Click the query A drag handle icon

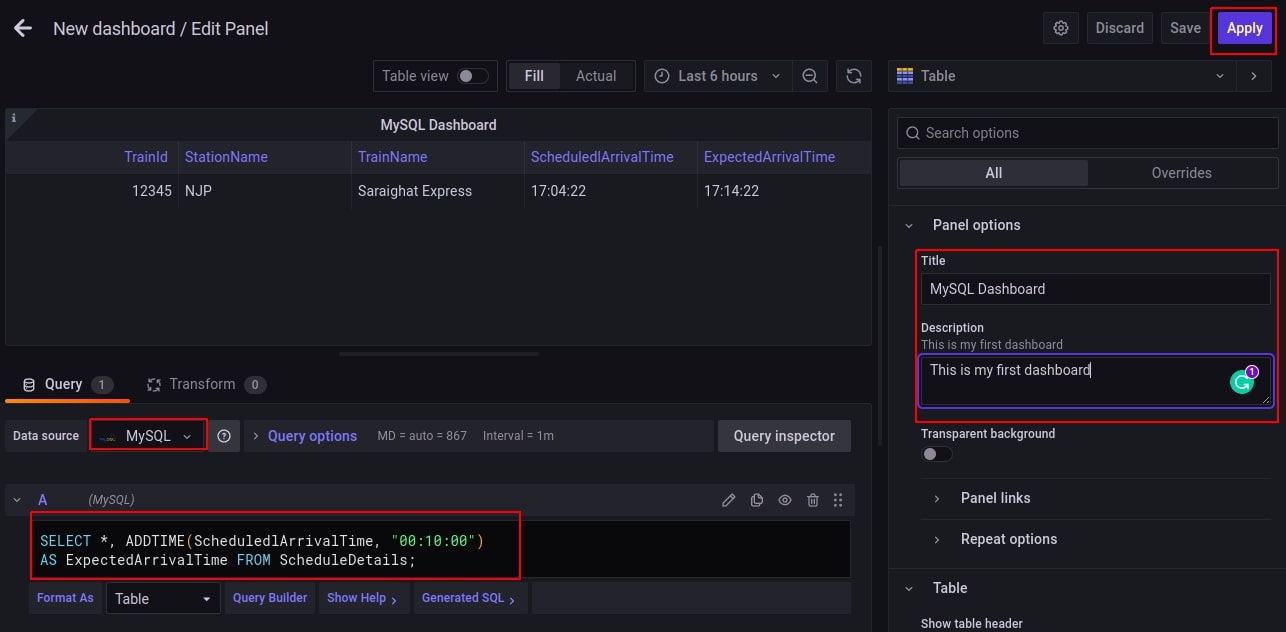(838, 500)
